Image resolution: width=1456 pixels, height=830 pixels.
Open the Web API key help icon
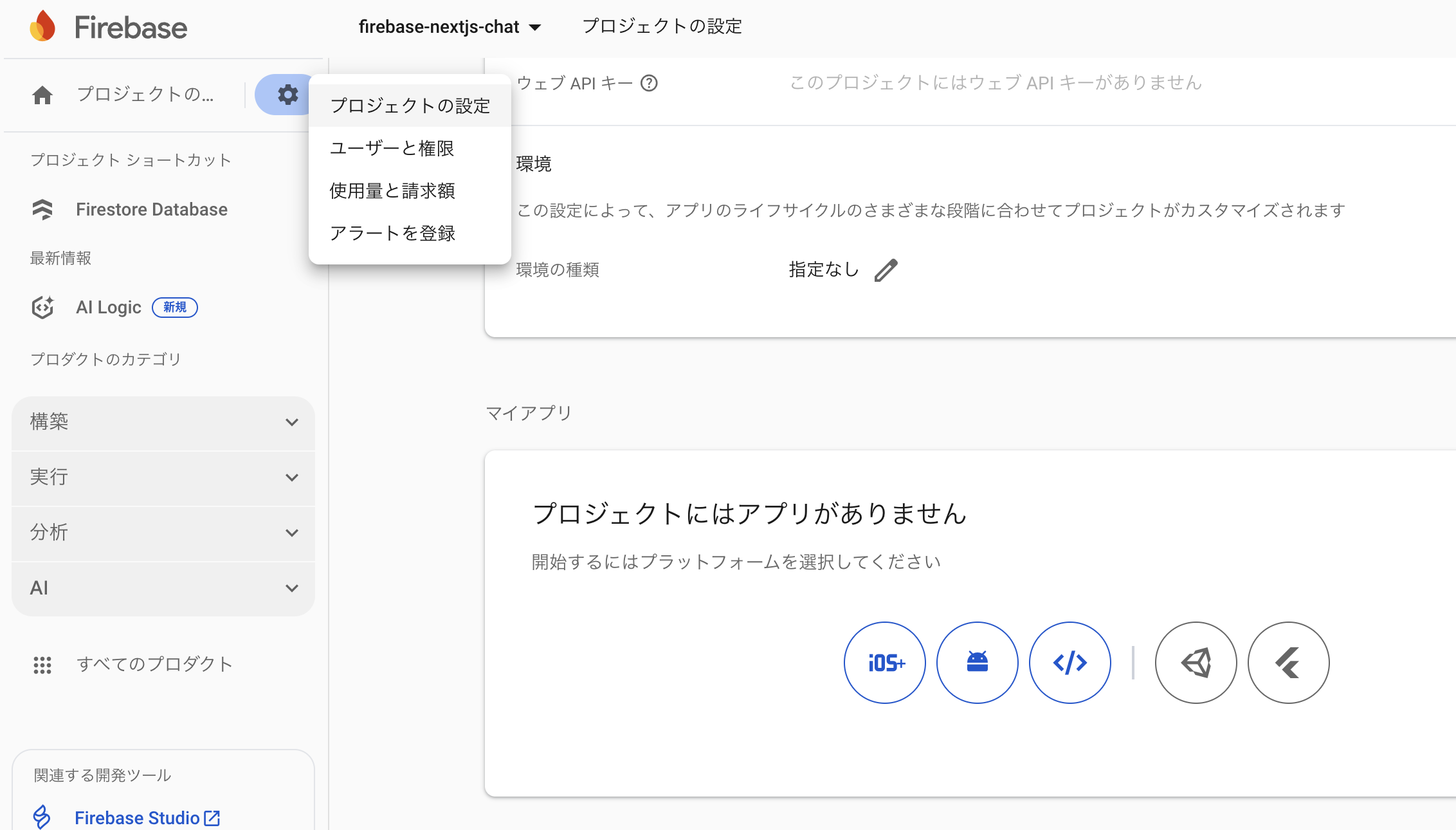pos(649,83)
